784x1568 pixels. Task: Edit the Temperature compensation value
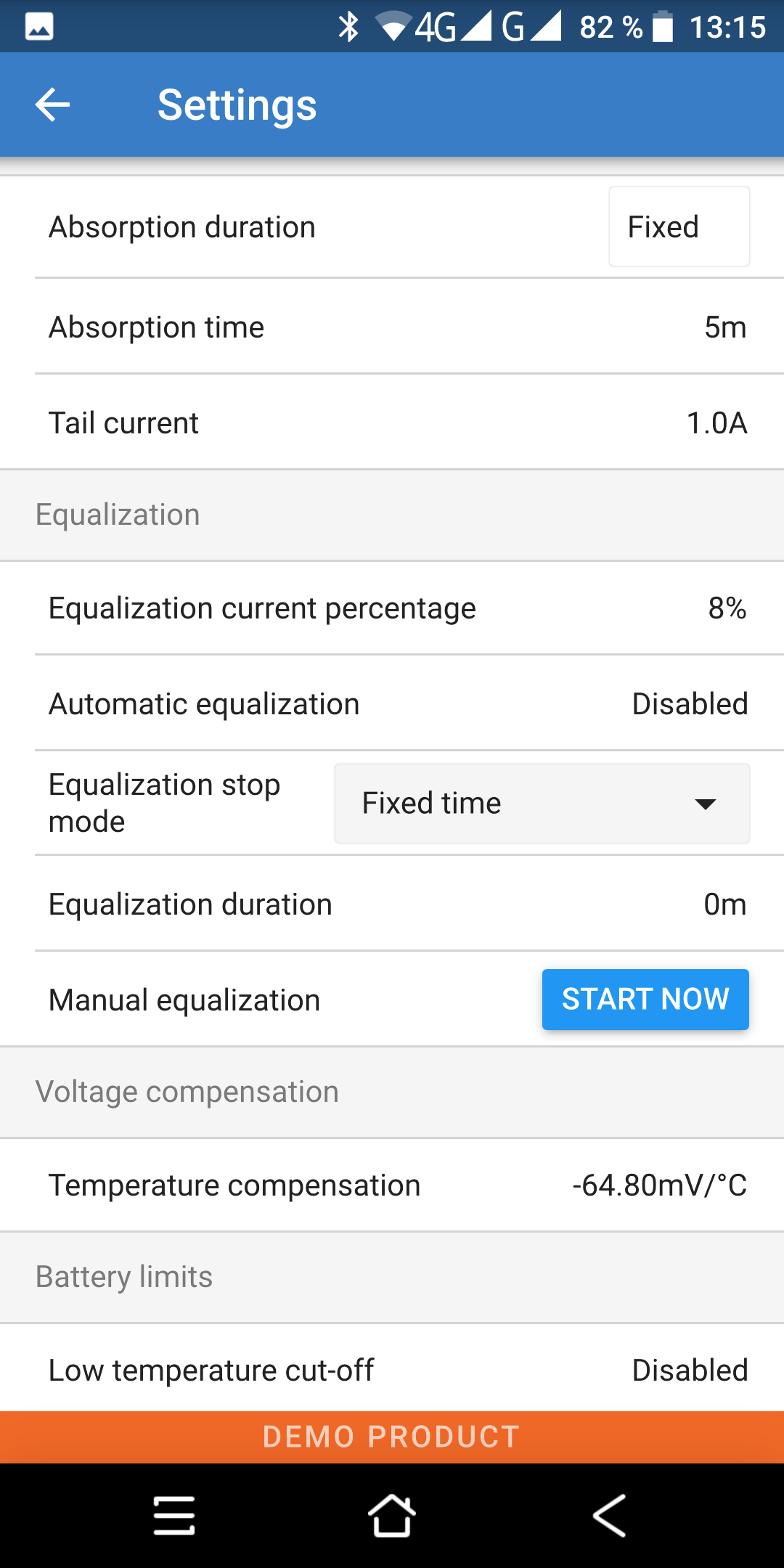(x=659, y=1185)
